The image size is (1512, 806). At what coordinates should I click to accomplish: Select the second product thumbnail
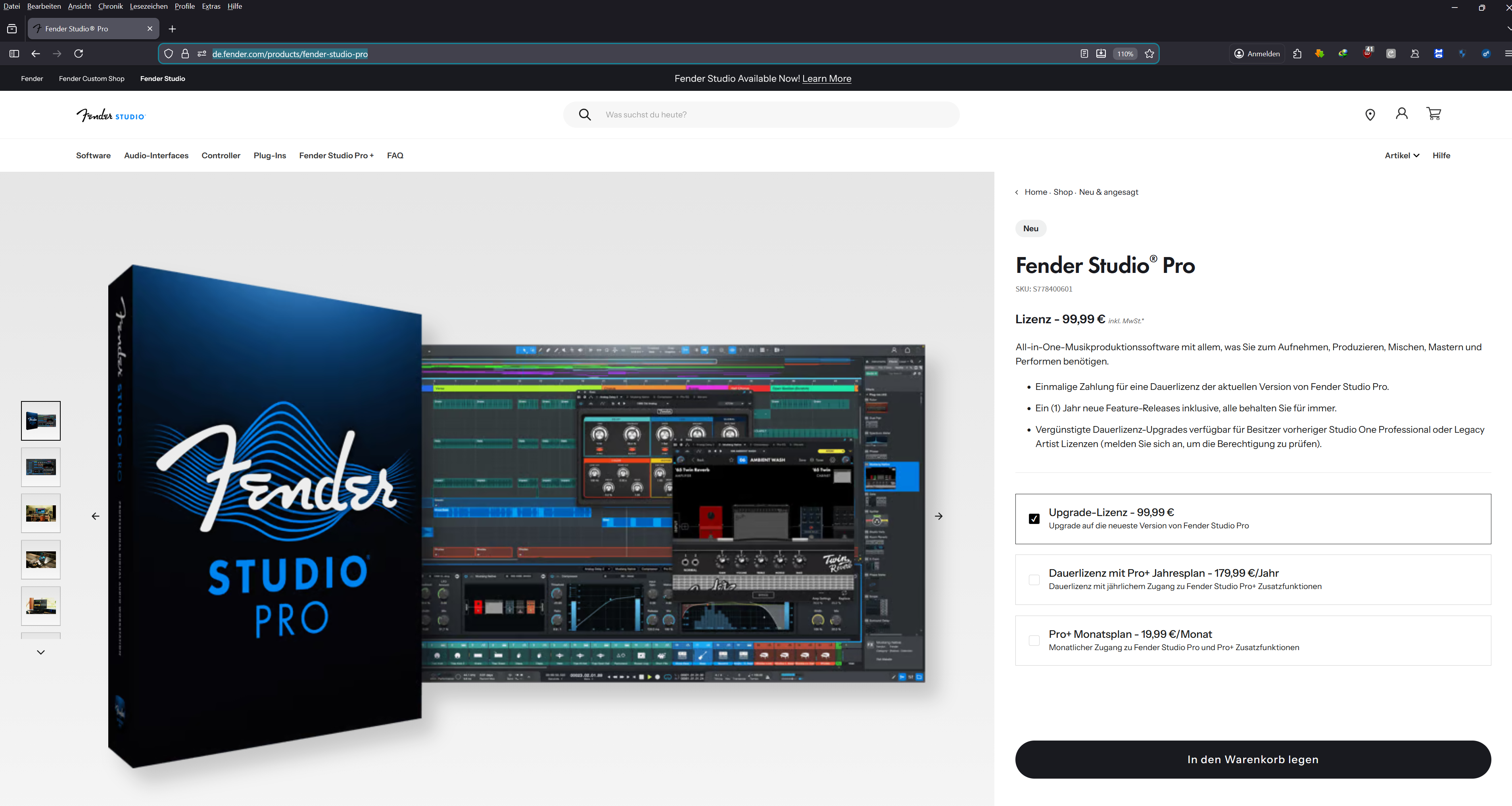pos(41,467)
